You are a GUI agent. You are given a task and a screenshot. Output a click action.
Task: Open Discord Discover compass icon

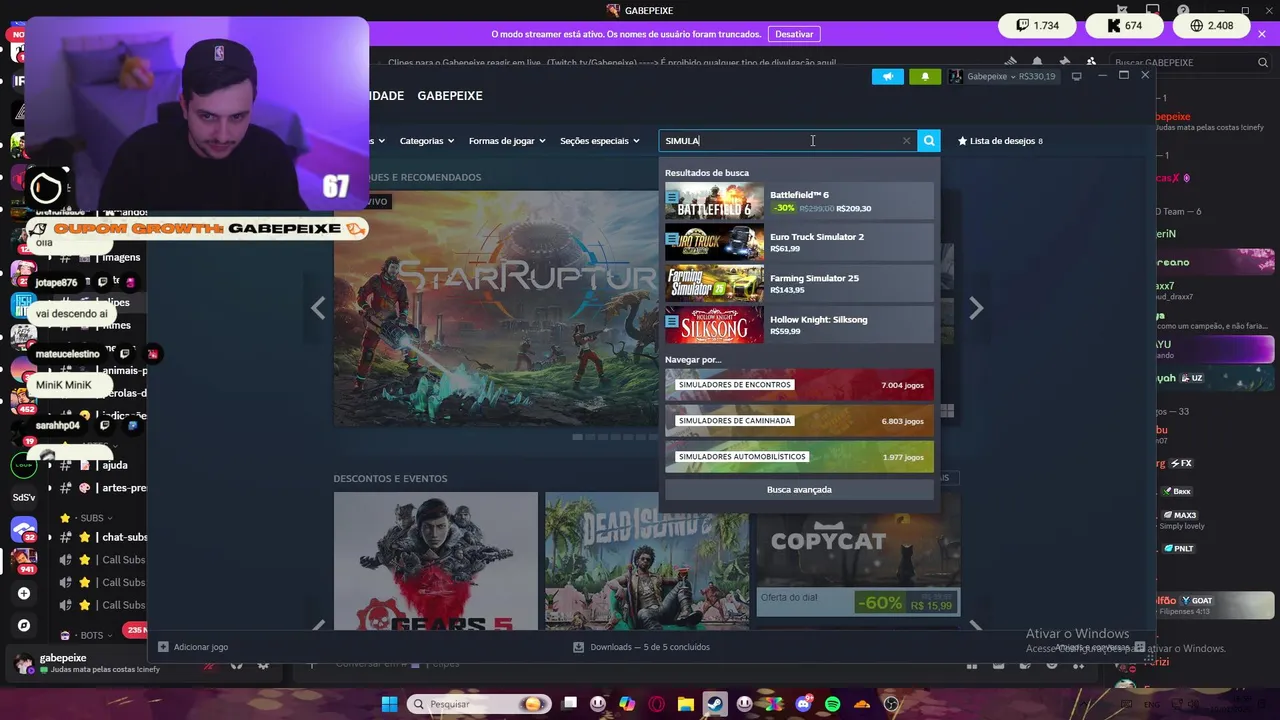click(x=24, y=625)
